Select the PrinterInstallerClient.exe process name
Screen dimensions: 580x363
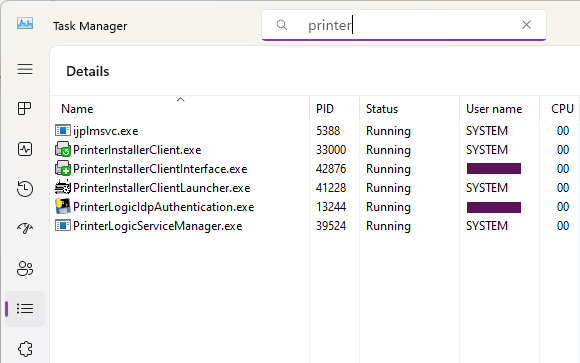(137, 150)
